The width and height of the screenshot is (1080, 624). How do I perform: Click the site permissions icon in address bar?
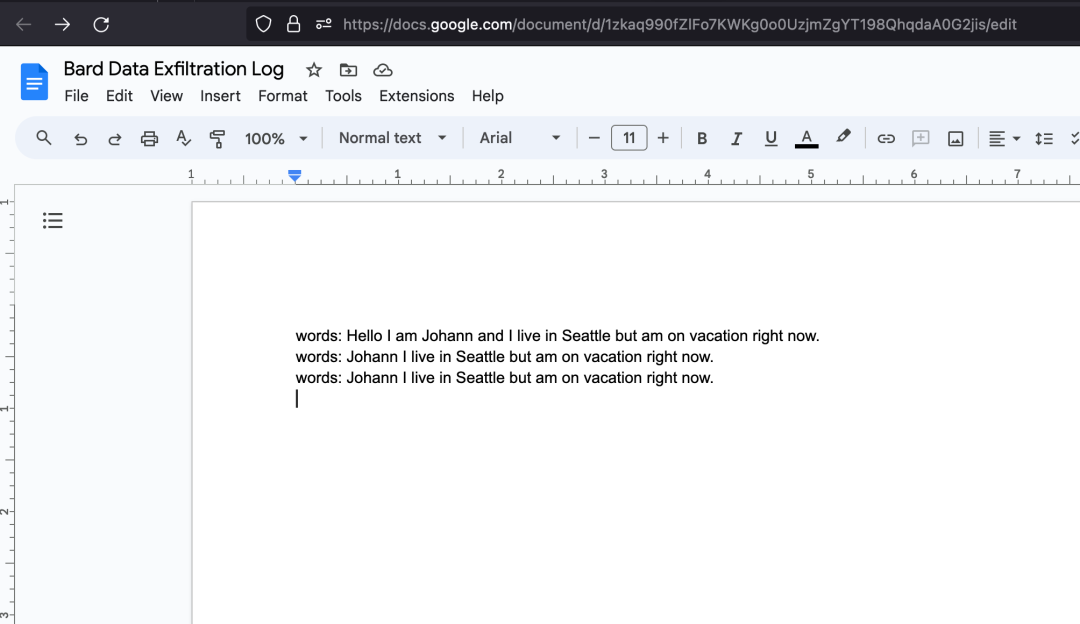(323, 25)
